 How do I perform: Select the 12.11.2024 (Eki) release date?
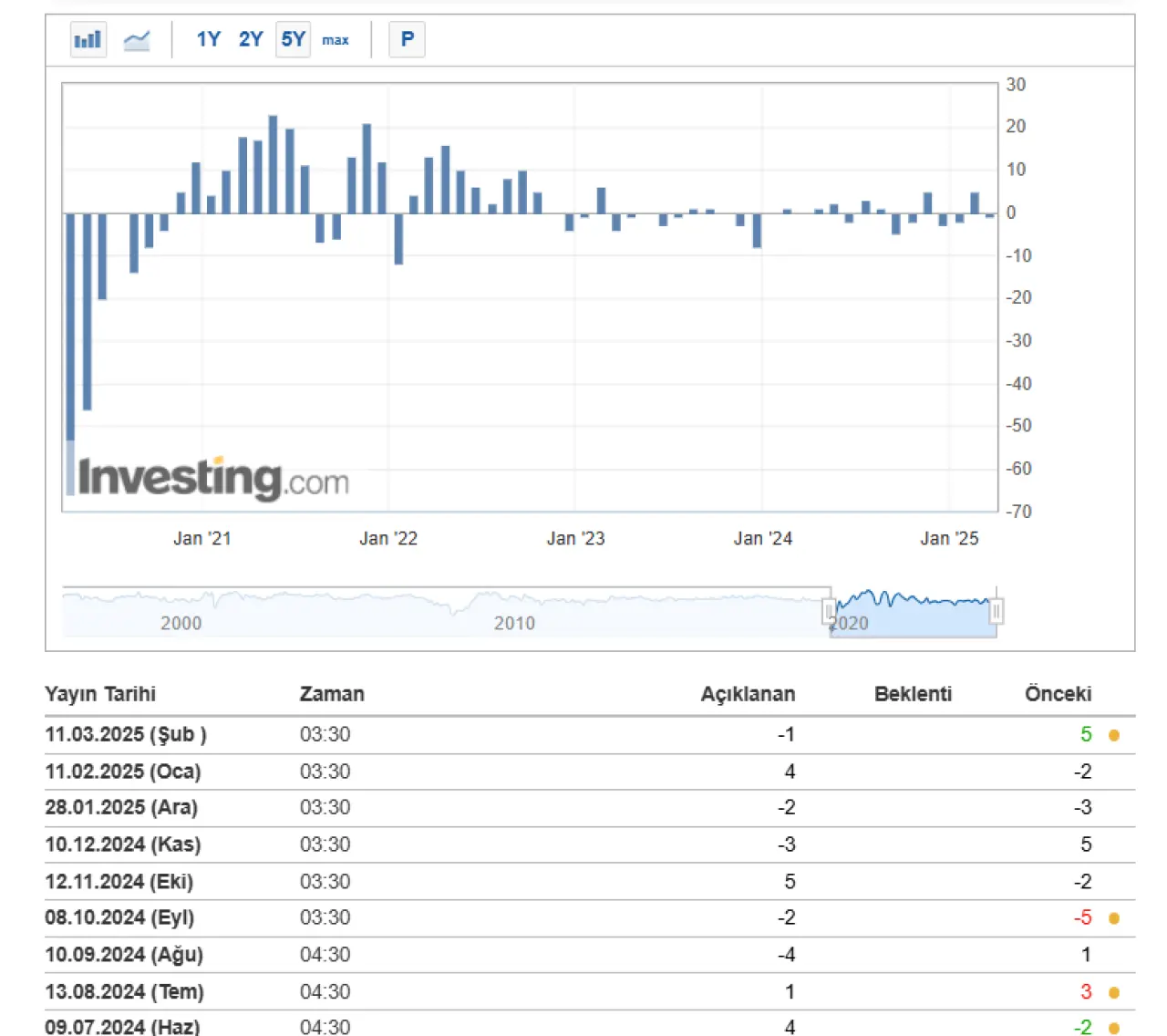(x=119, y=882)
